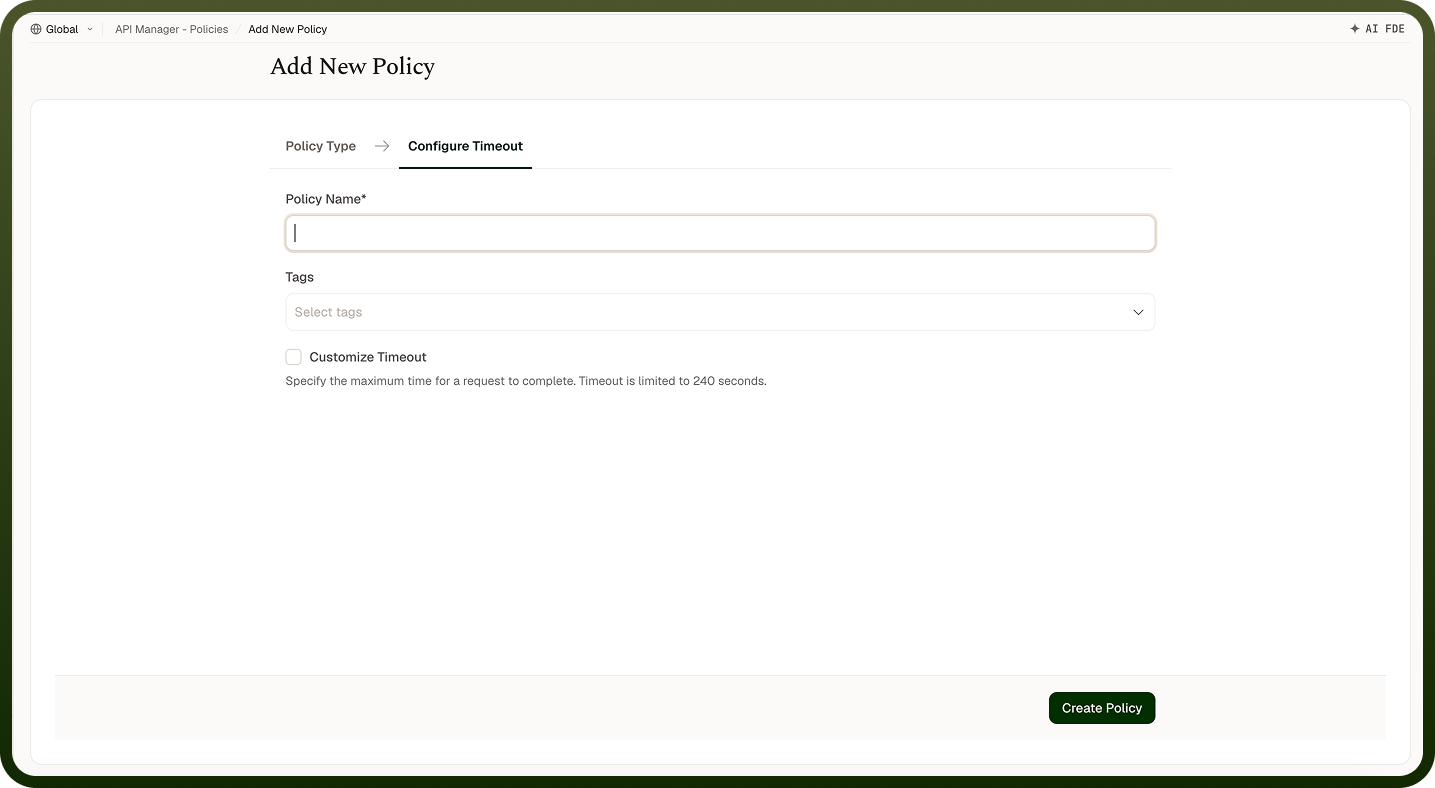Screen dimensions: 1435x788
Task: Click the Global scope label
Action: 62,29
